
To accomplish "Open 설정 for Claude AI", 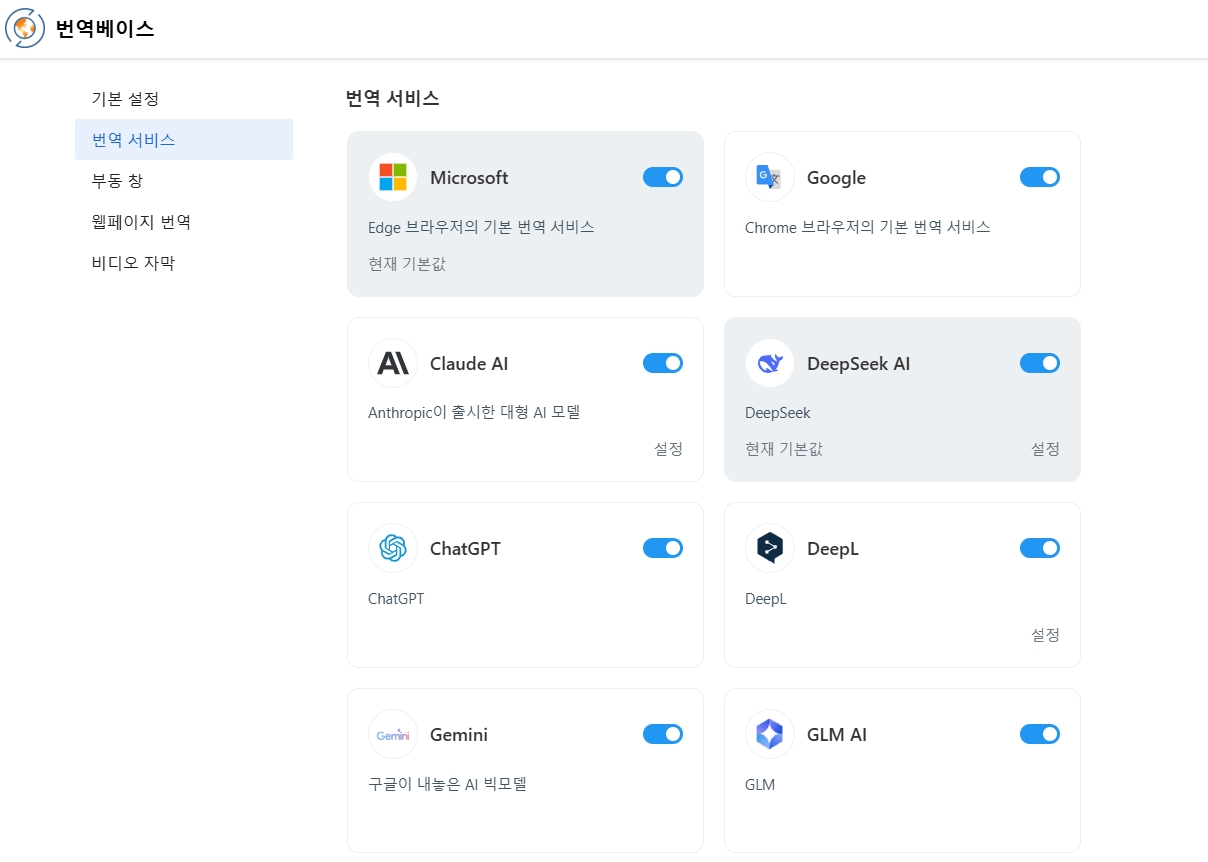I will coord(668,449).
